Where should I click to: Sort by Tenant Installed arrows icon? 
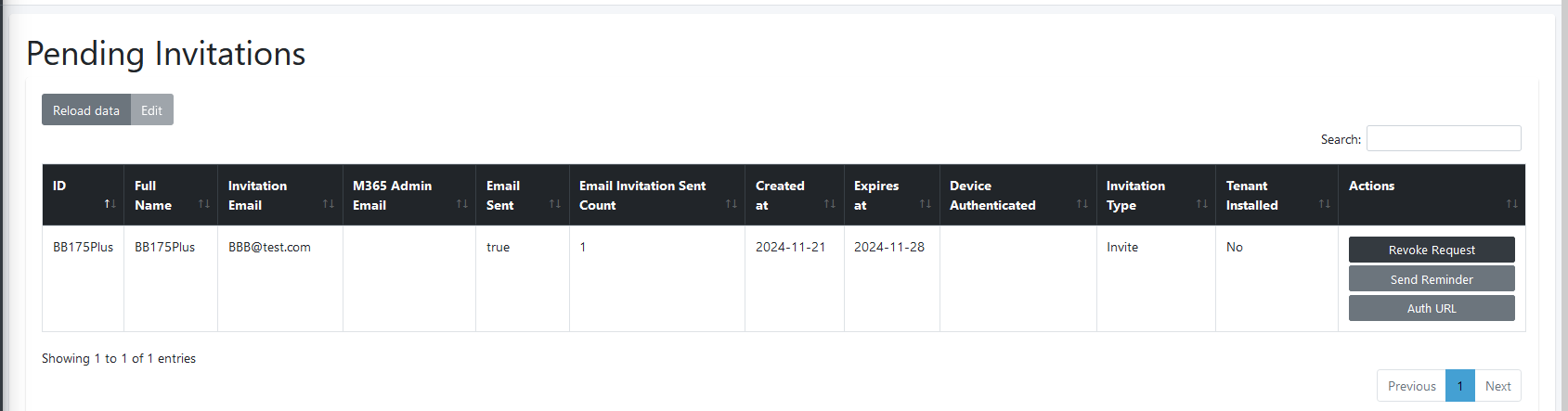point(1324,204)
